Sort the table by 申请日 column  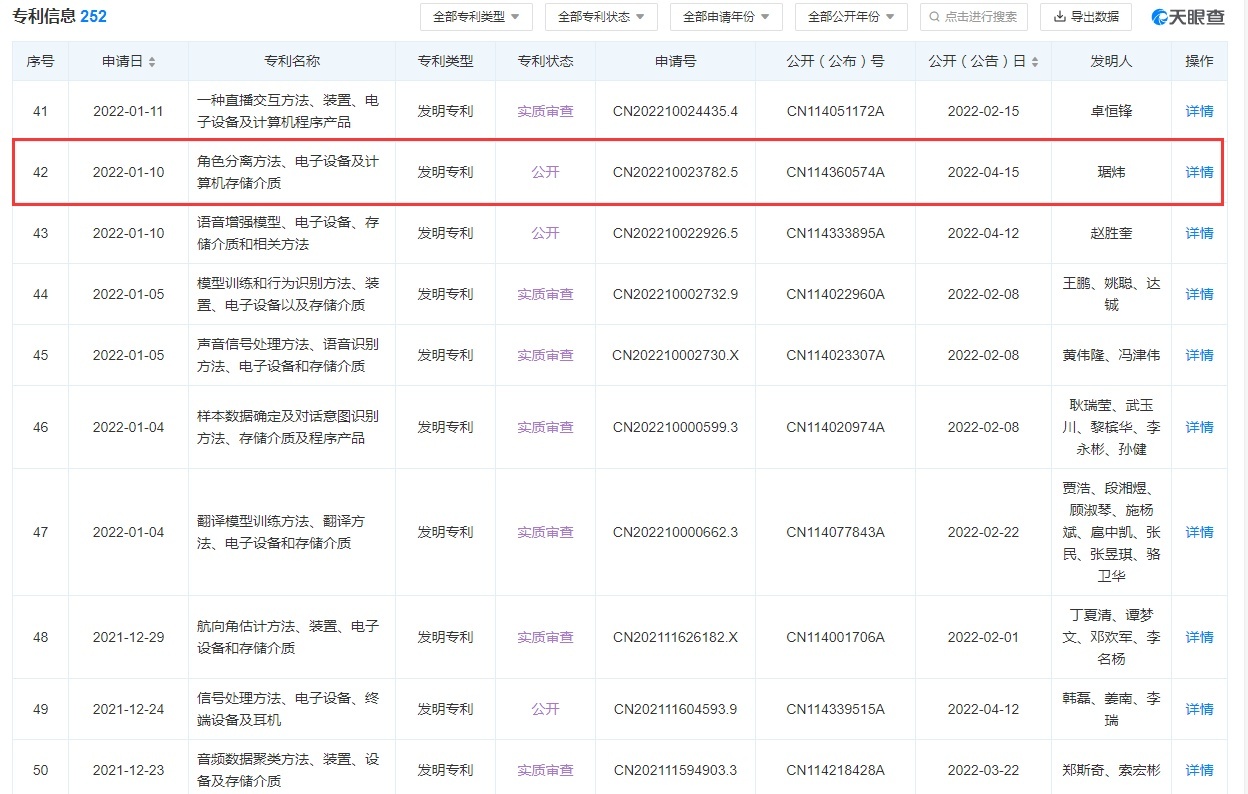pyautogui.click(x=152, y=62)
